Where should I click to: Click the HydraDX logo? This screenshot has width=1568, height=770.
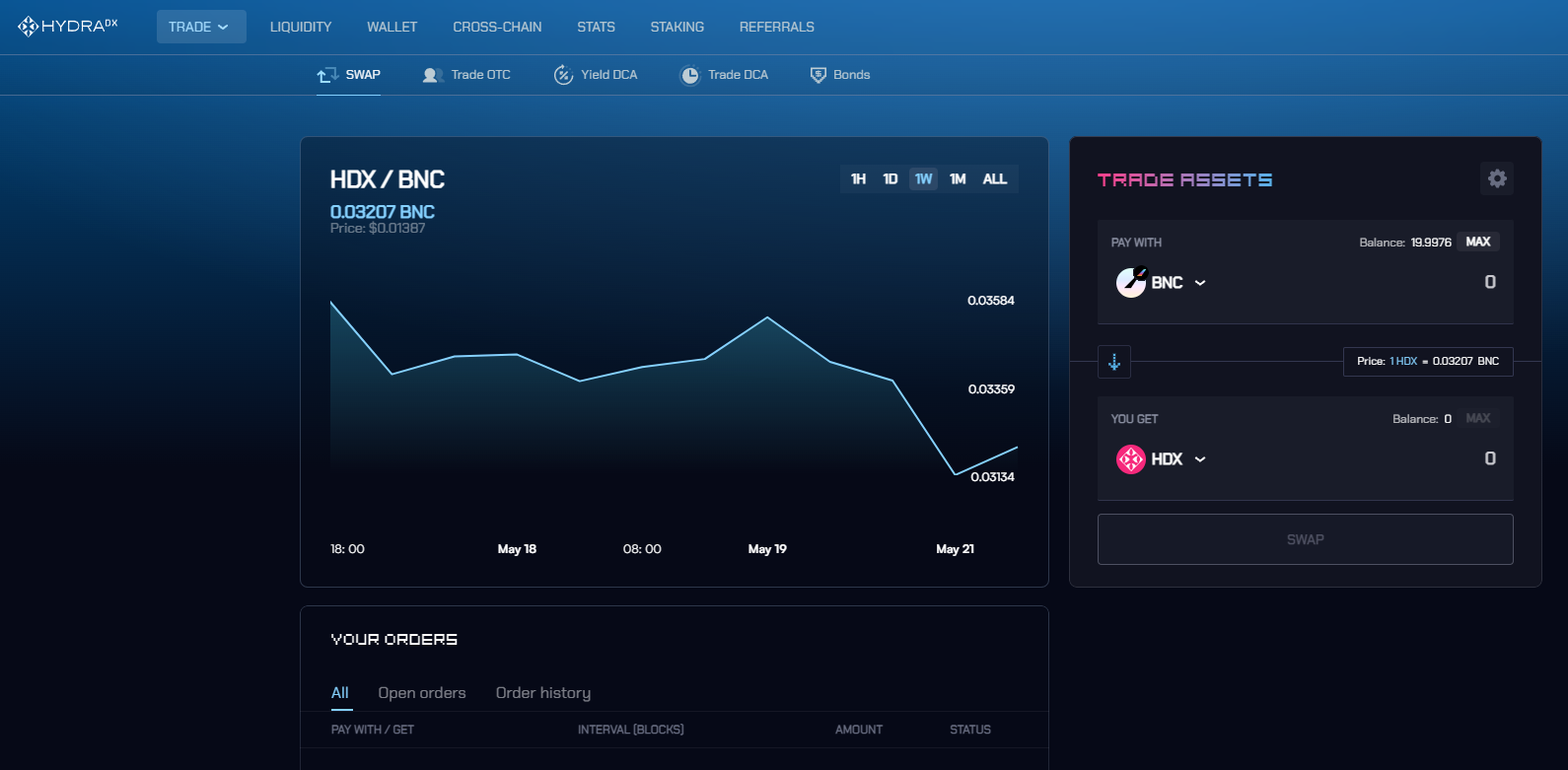[68, 27]
